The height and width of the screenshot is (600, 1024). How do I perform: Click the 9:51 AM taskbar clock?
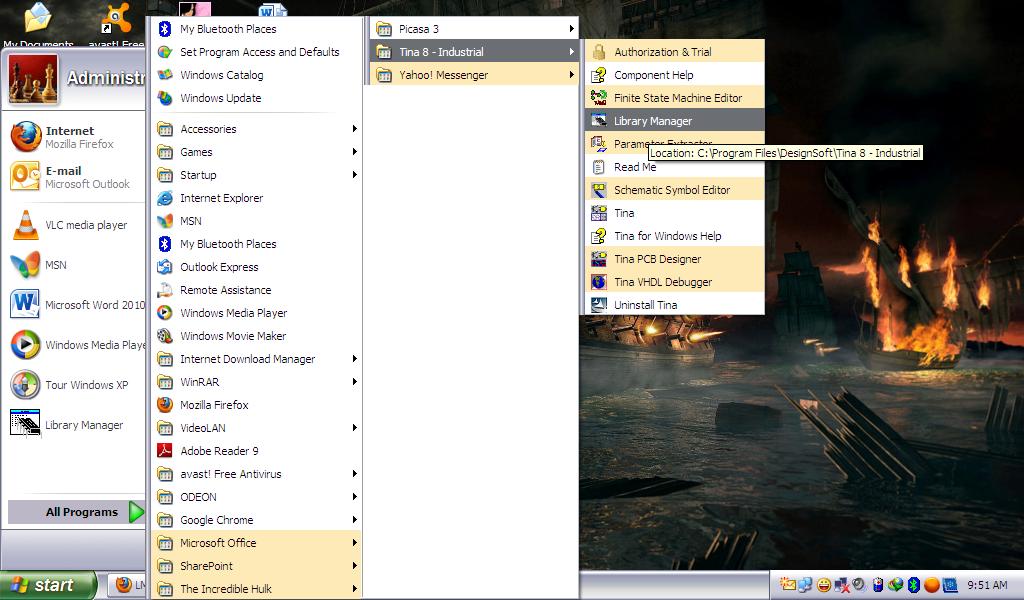coord(987,585)
